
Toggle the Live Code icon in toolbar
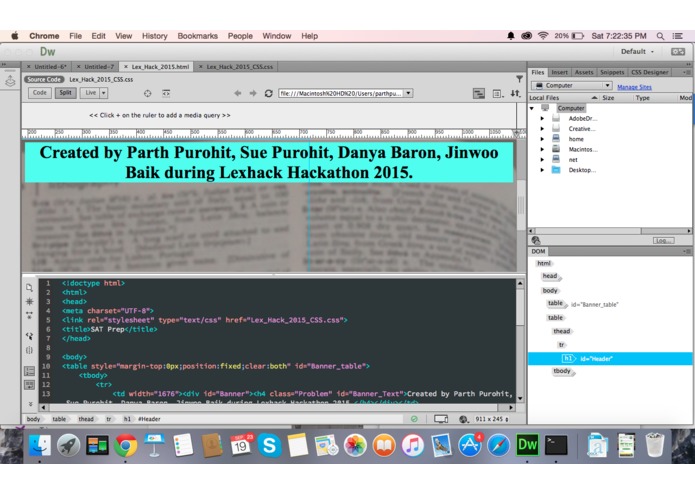pyautogui.click(x=166, y=93)
